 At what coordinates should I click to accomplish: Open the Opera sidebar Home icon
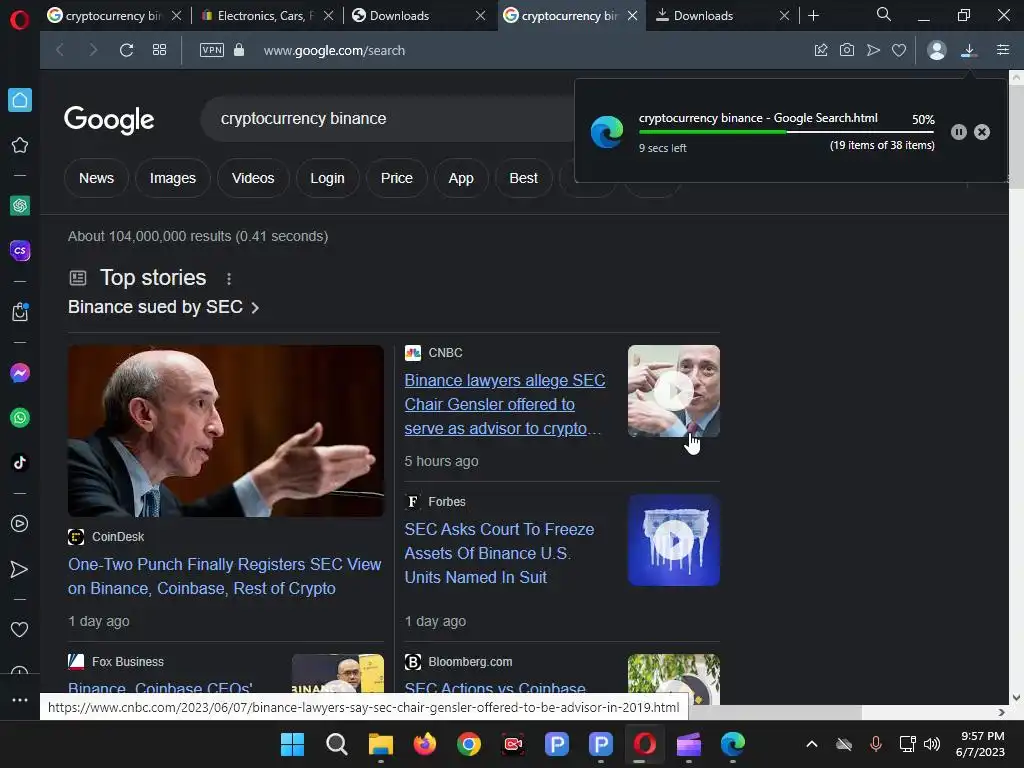tap(20, 100)
